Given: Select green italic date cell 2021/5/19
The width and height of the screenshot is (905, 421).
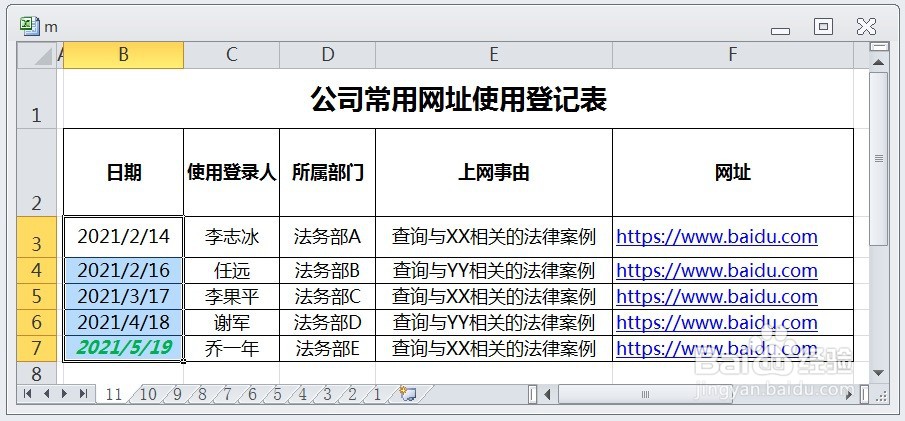Looking at the screenshot, I should pyautogui.click(x=124, y=348).
